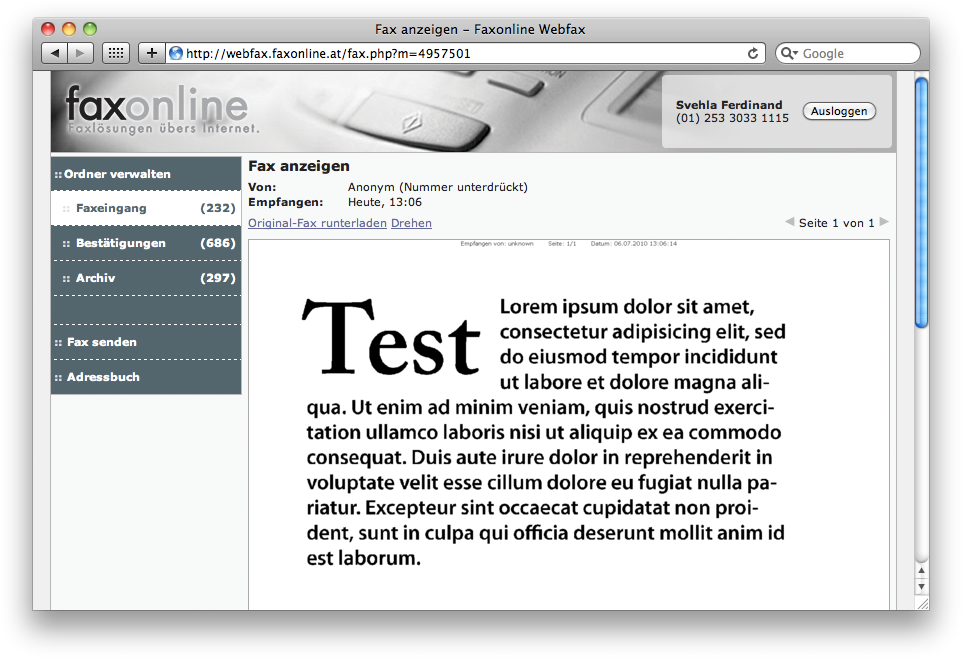Go to previous fax page arrow
The image size is (962, 658).
coord(790,222)
